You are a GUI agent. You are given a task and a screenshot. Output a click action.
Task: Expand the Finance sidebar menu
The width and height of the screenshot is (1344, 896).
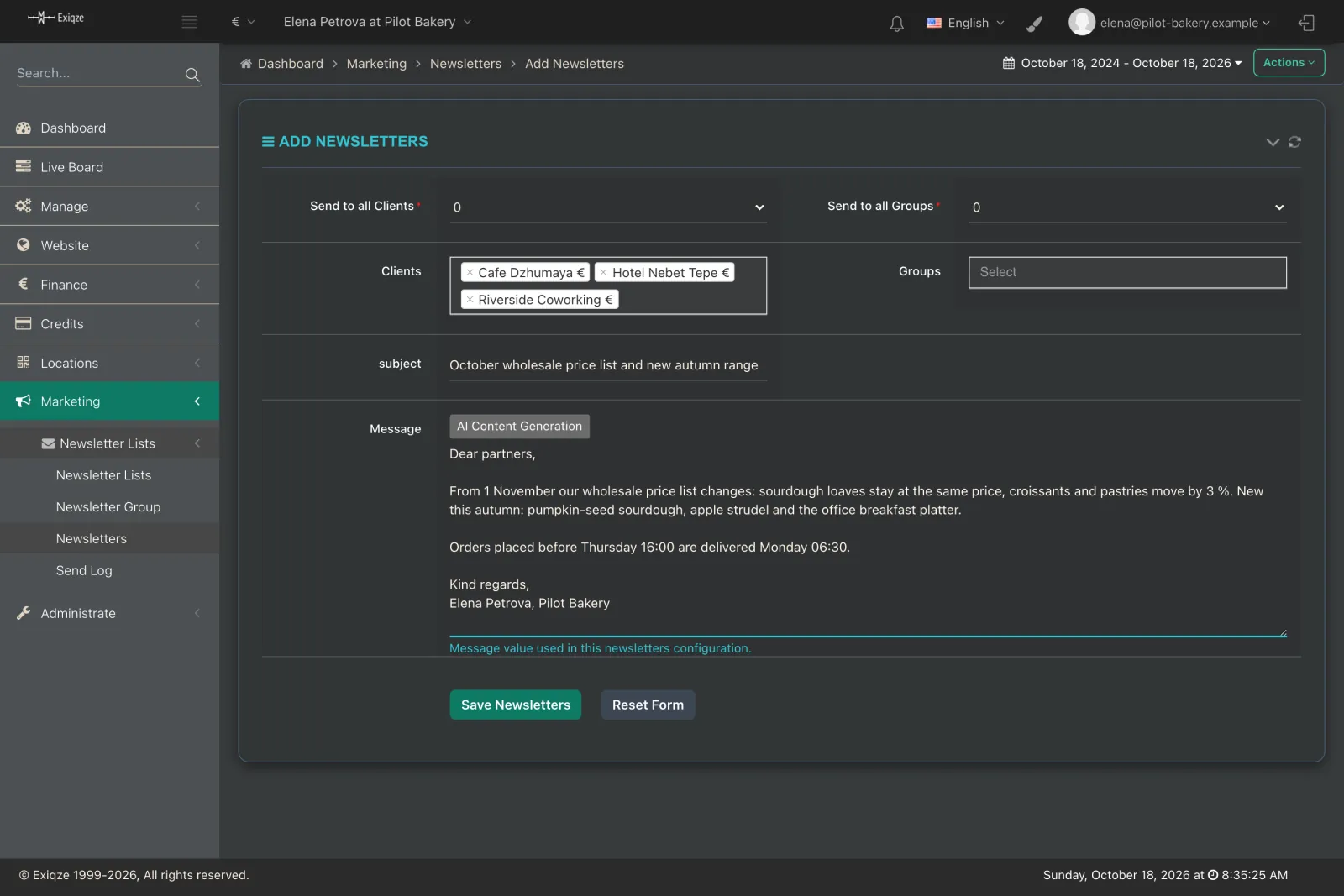point(109,285)
